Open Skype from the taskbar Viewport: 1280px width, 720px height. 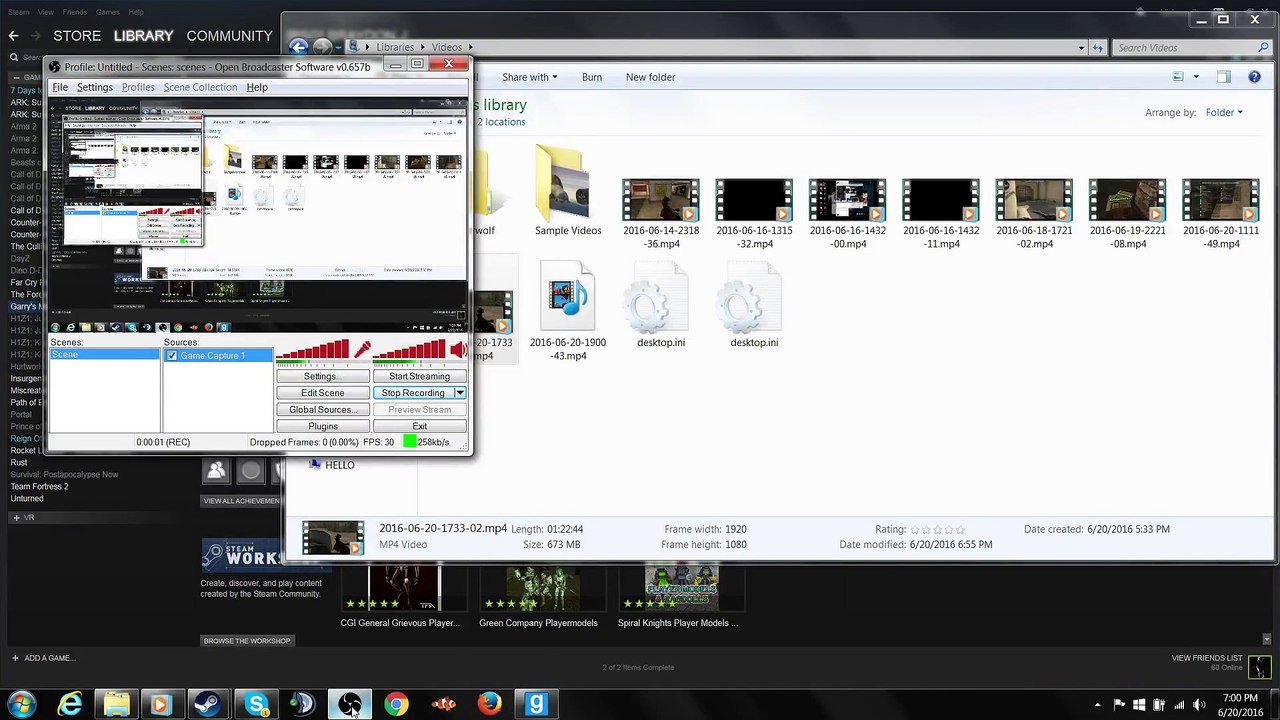coord(257,704)
